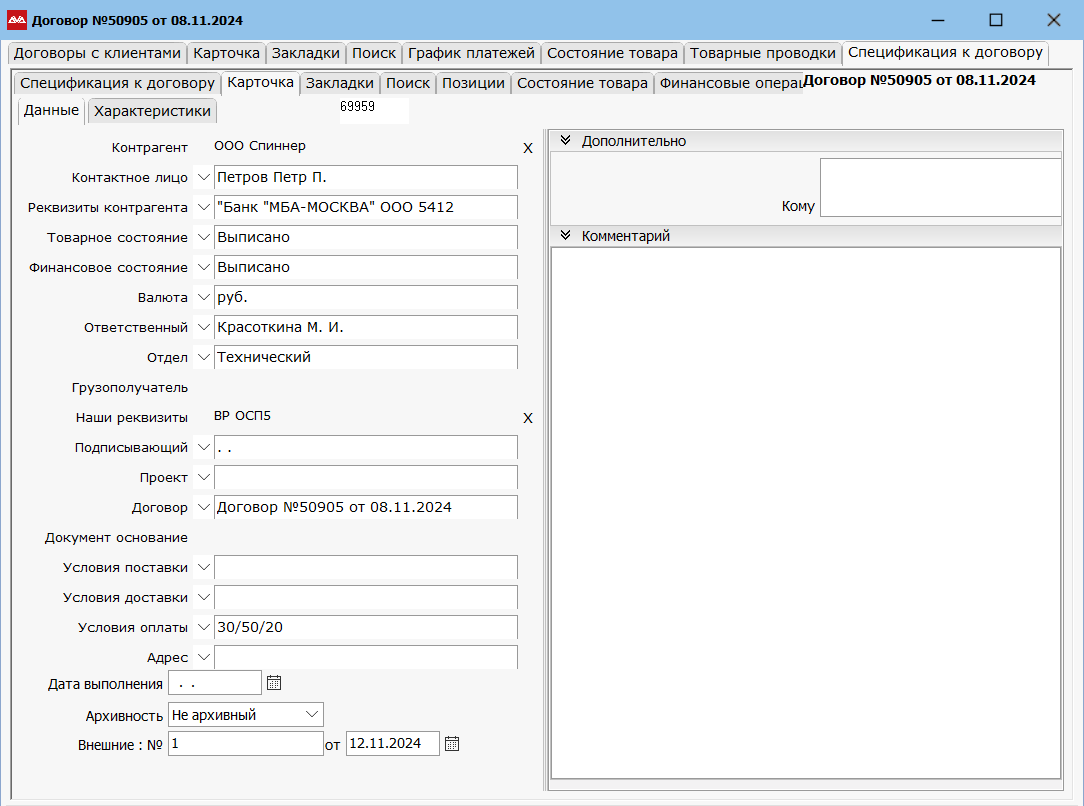Clear Наши реквизиты value with X button
Viewport: 1084px width, 806px height.
(x=527, y=418)
